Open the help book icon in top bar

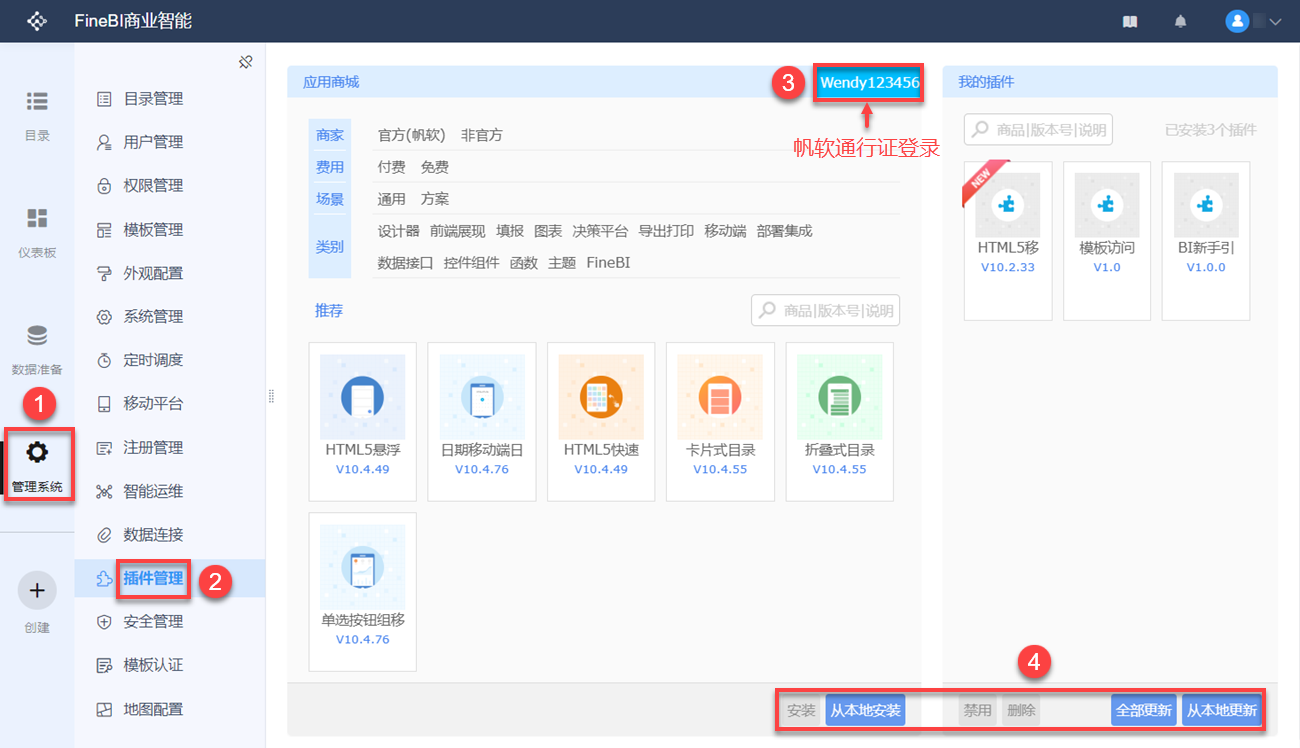tap(1130, 21)
